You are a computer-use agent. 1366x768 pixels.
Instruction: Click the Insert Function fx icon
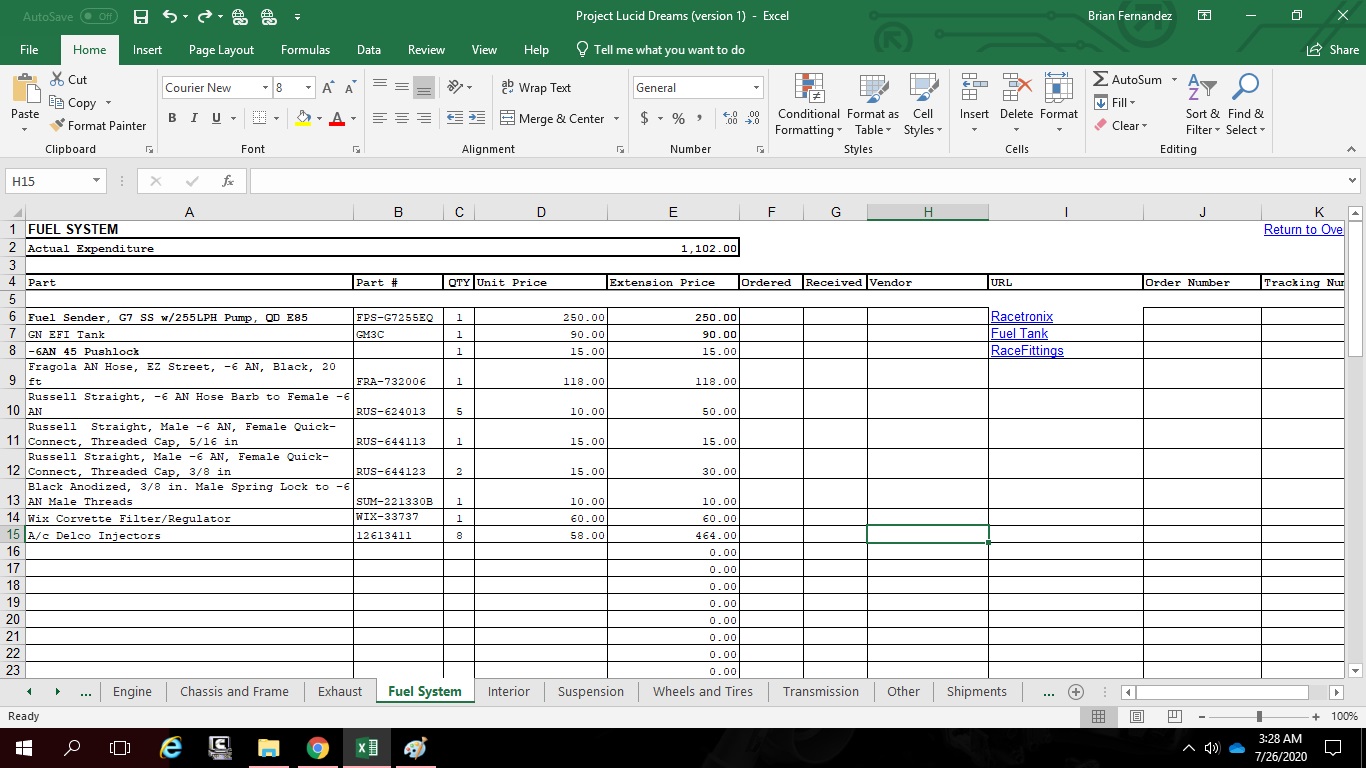(x=228, y=181)
